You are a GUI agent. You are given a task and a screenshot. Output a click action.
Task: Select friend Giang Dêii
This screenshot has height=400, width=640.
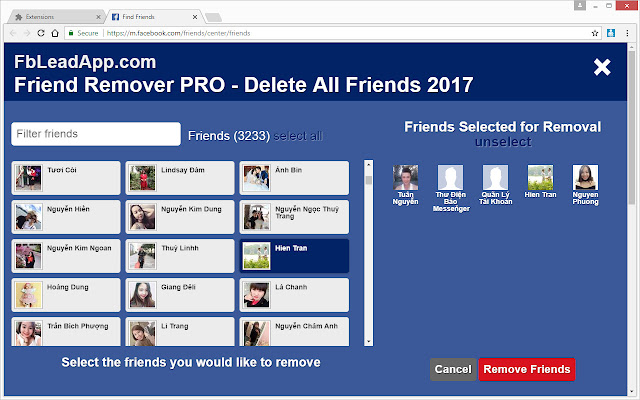[x=180, y=295]
